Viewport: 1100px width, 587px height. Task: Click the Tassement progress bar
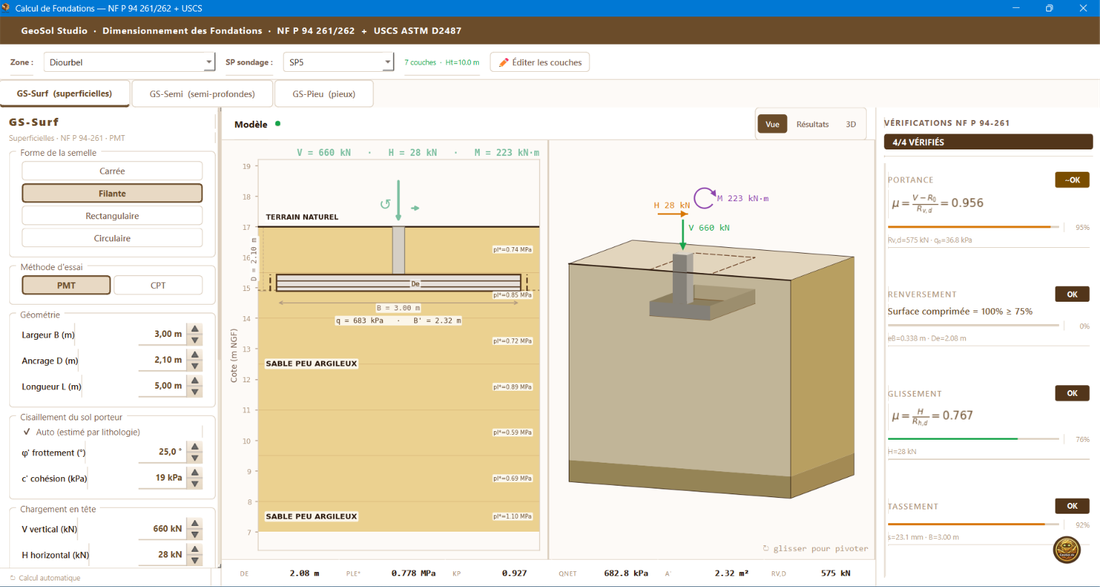click(973, 524)
